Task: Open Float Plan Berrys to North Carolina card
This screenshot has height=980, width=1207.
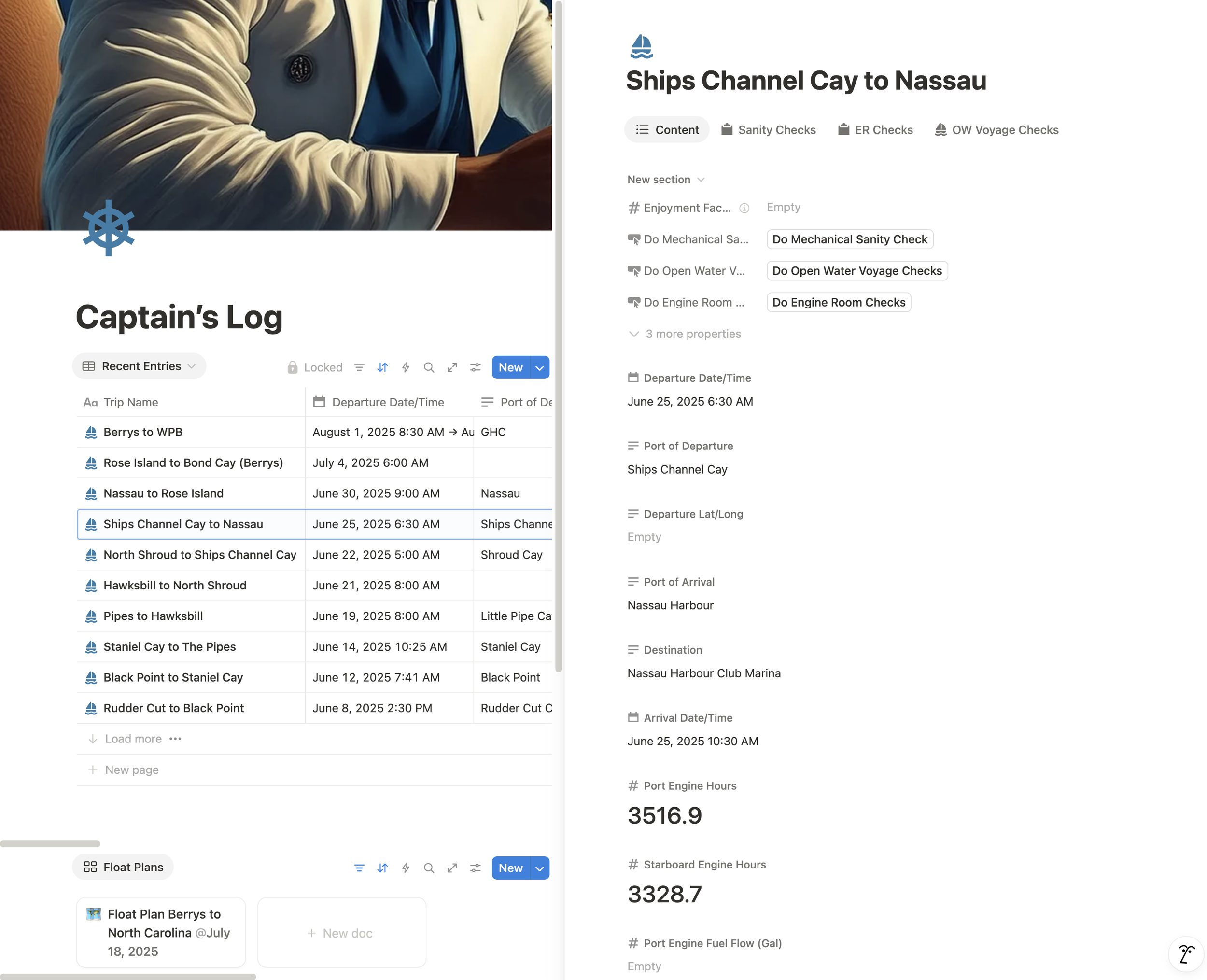Action: 161,932
